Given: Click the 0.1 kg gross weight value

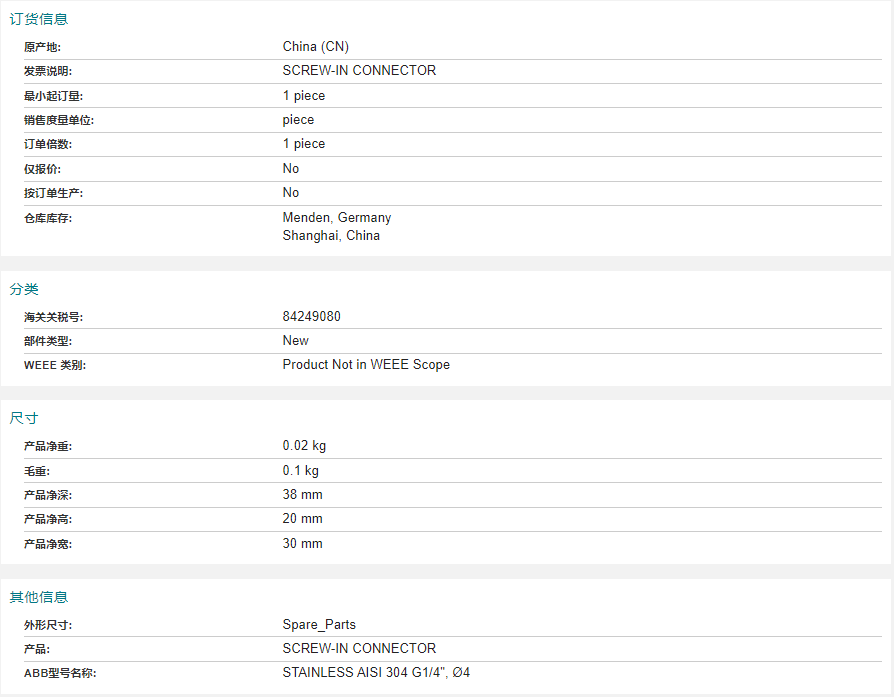Looking at the screenshot, I should tap(301, 470).
